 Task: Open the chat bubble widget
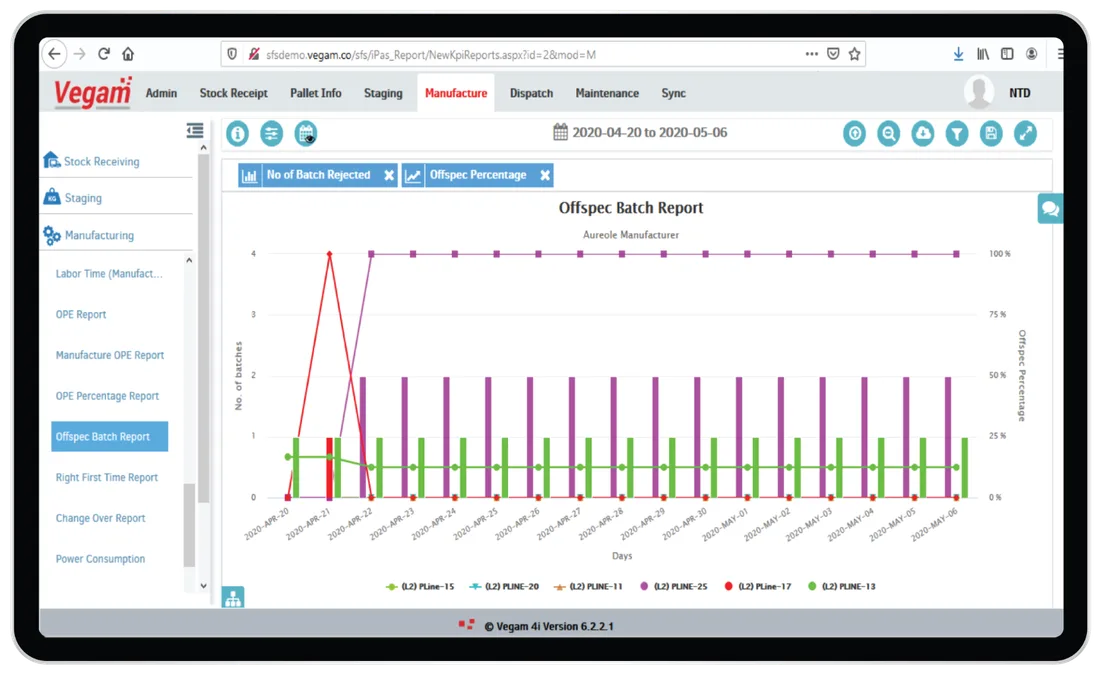(1050, 208)
